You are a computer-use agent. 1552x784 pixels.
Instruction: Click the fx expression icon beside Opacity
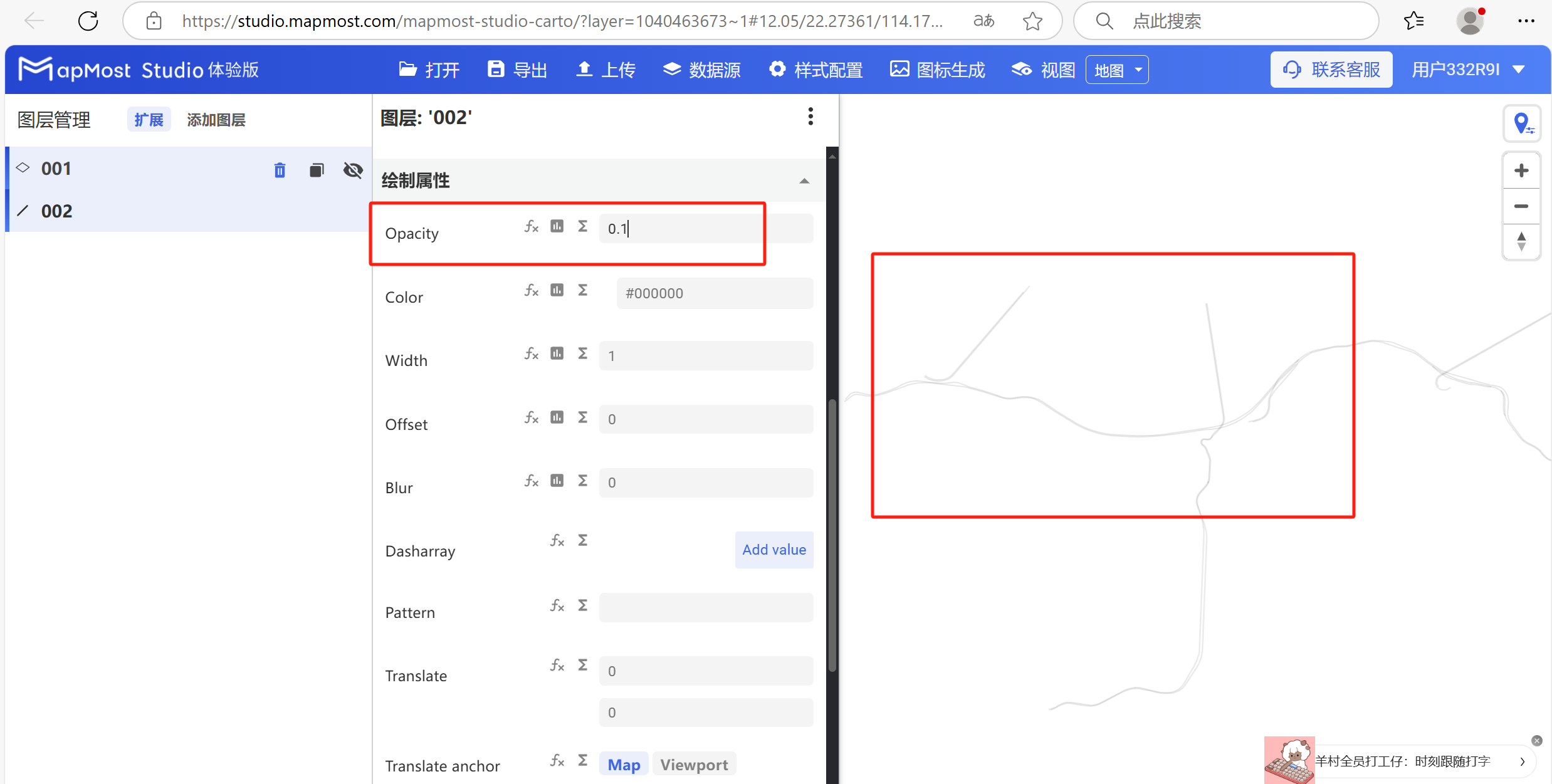531,227
